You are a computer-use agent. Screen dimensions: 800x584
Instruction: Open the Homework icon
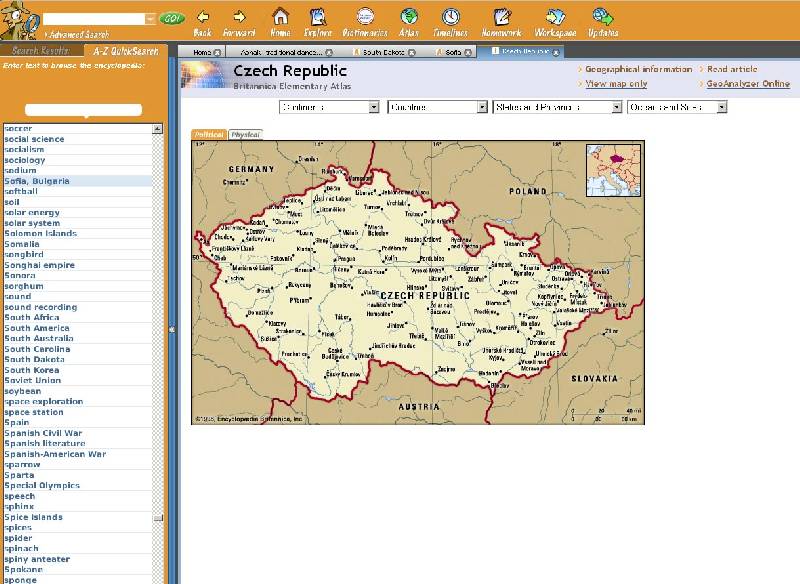[x=502, y=16]
